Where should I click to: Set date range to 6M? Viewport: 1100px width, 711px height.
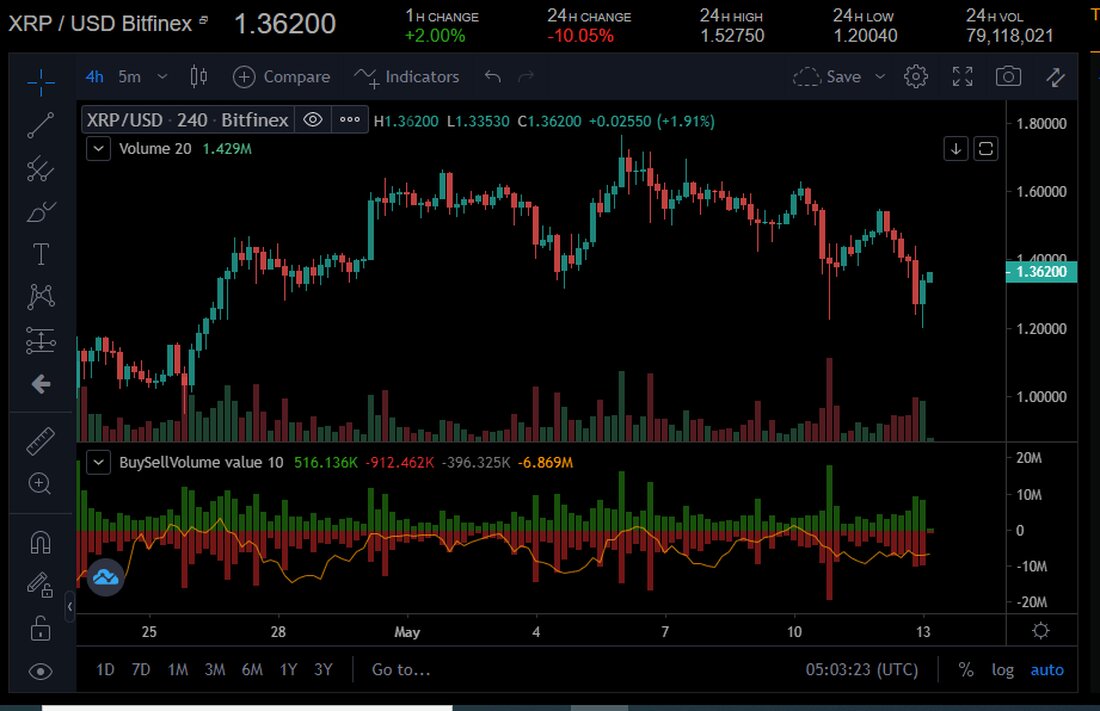[x=252, y=670]
